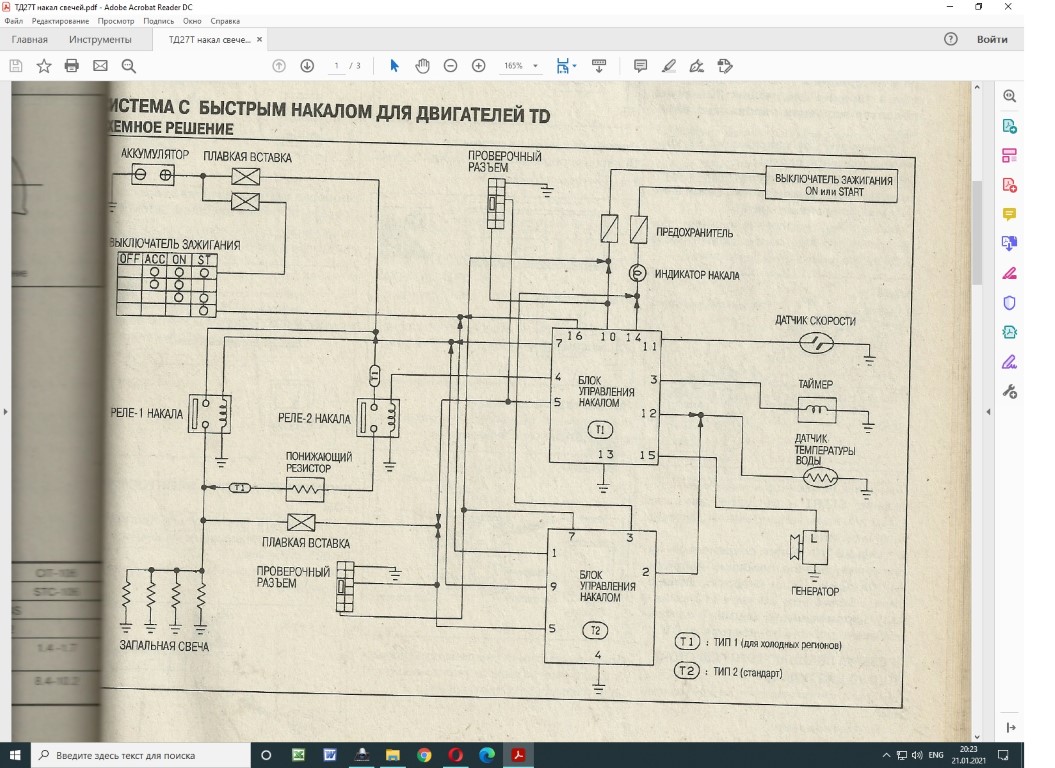Select the Hand pan tool

(423, 66)
